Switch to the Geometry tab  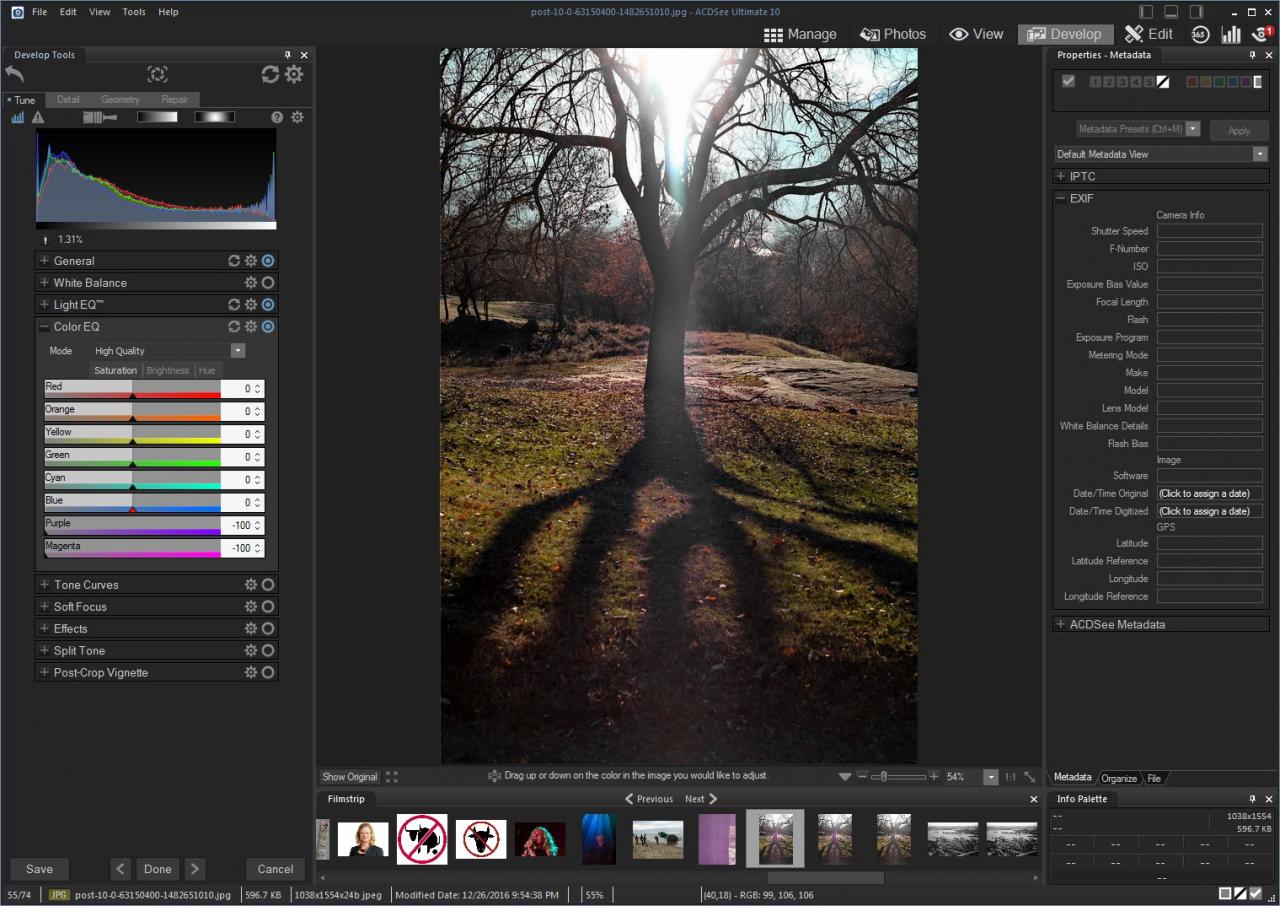click(120, 100)
